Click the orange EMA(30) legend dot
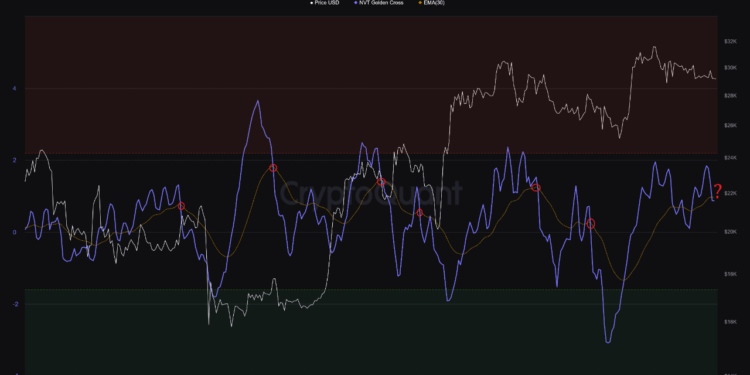 (x=420, y=3)
